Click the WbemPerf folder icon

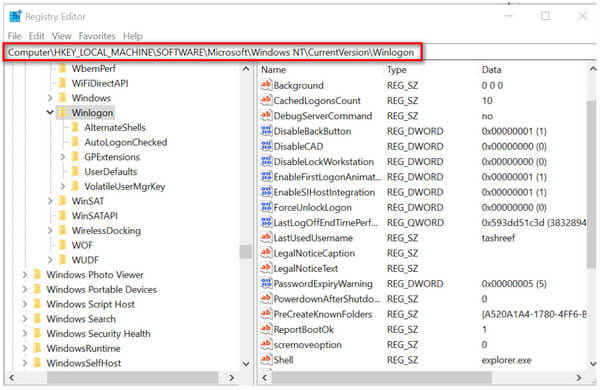pyautogui.click(x=62, y=68)
